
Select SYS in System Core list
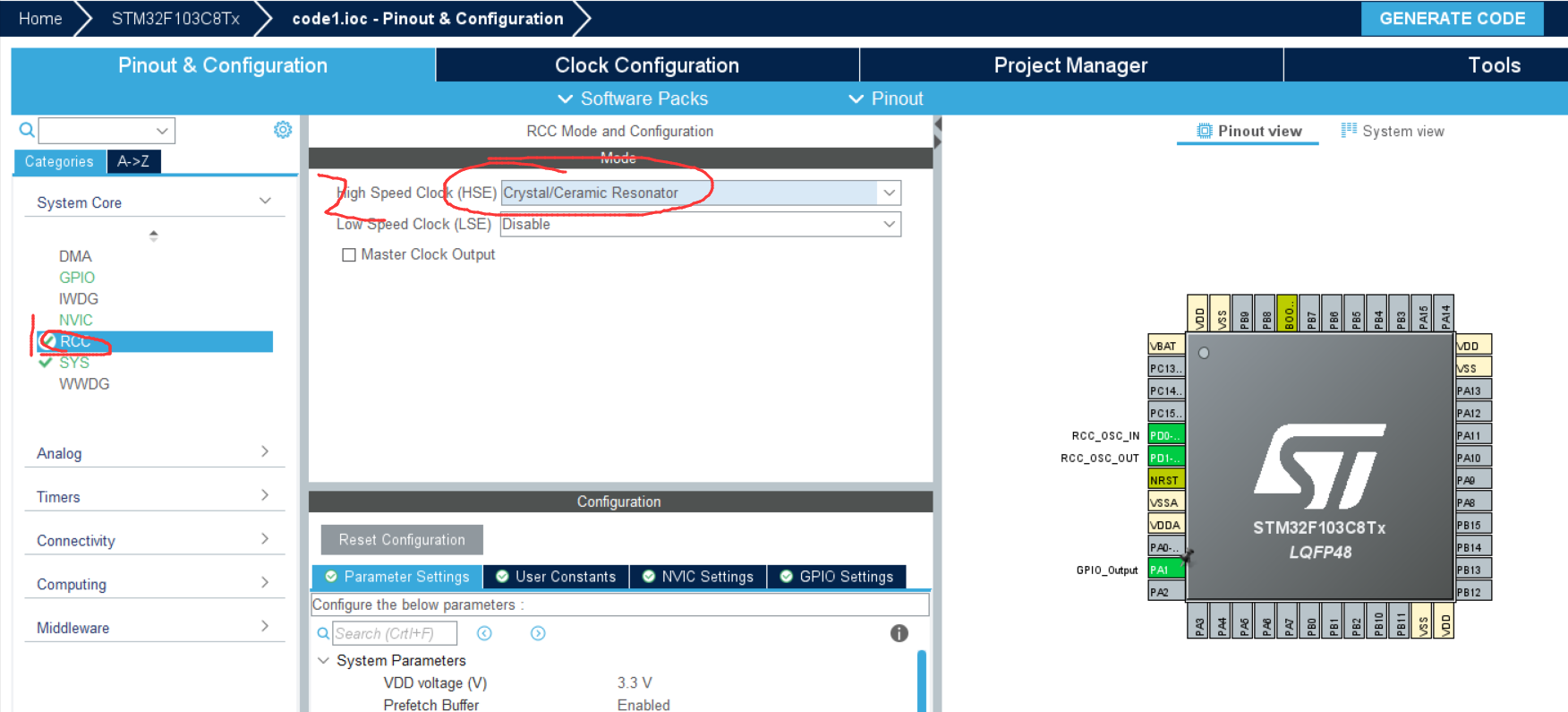click(x=74, y=363)
